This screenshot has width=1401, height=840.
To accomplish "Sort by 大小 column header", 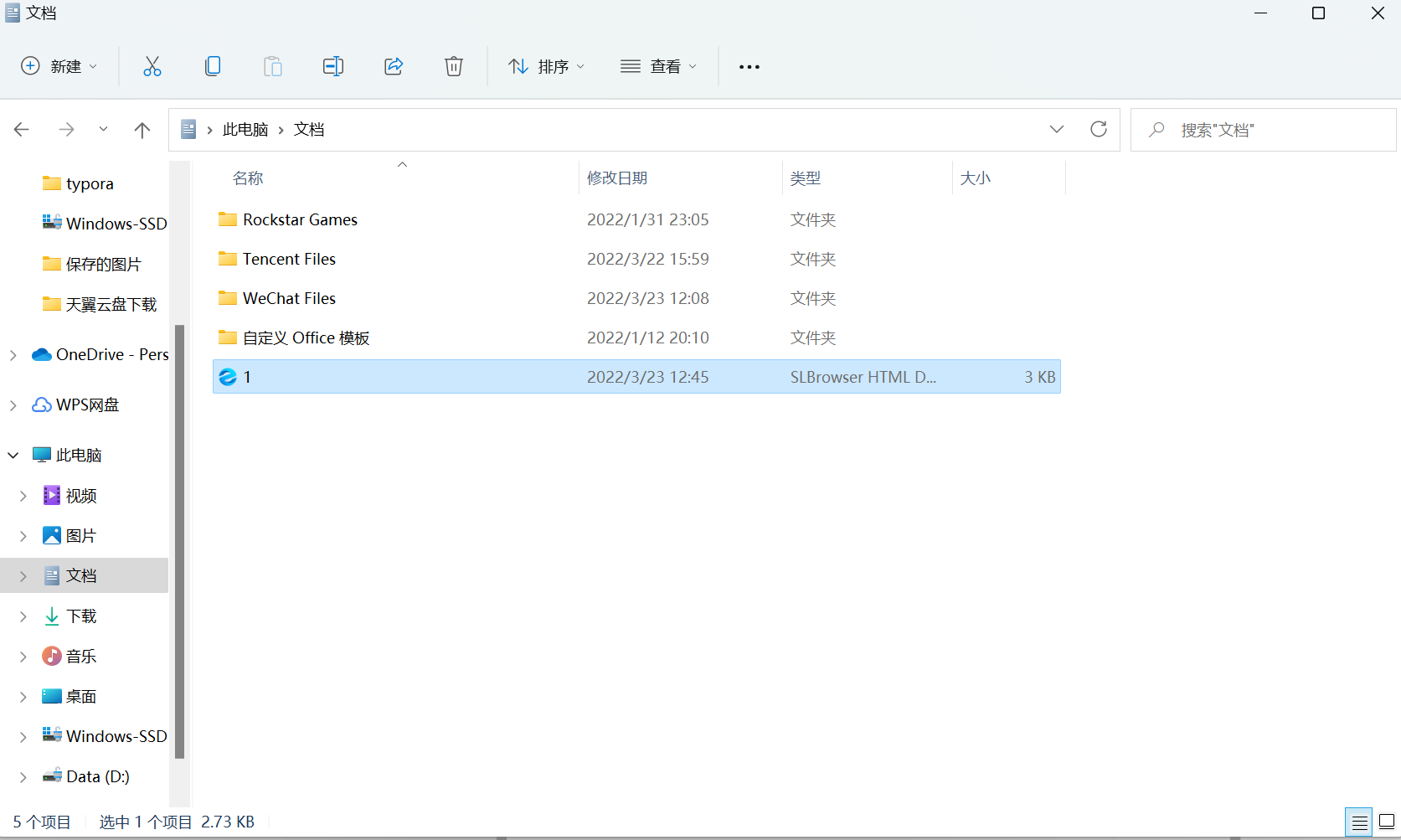I will (976, 178).
